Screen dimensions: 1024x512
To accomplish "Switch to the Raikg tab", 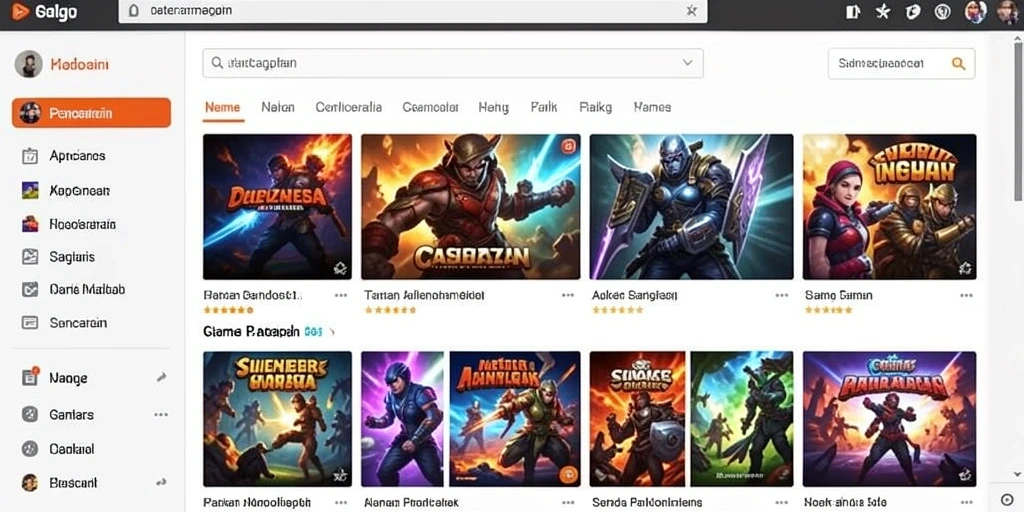I will (x=596, y=107).
